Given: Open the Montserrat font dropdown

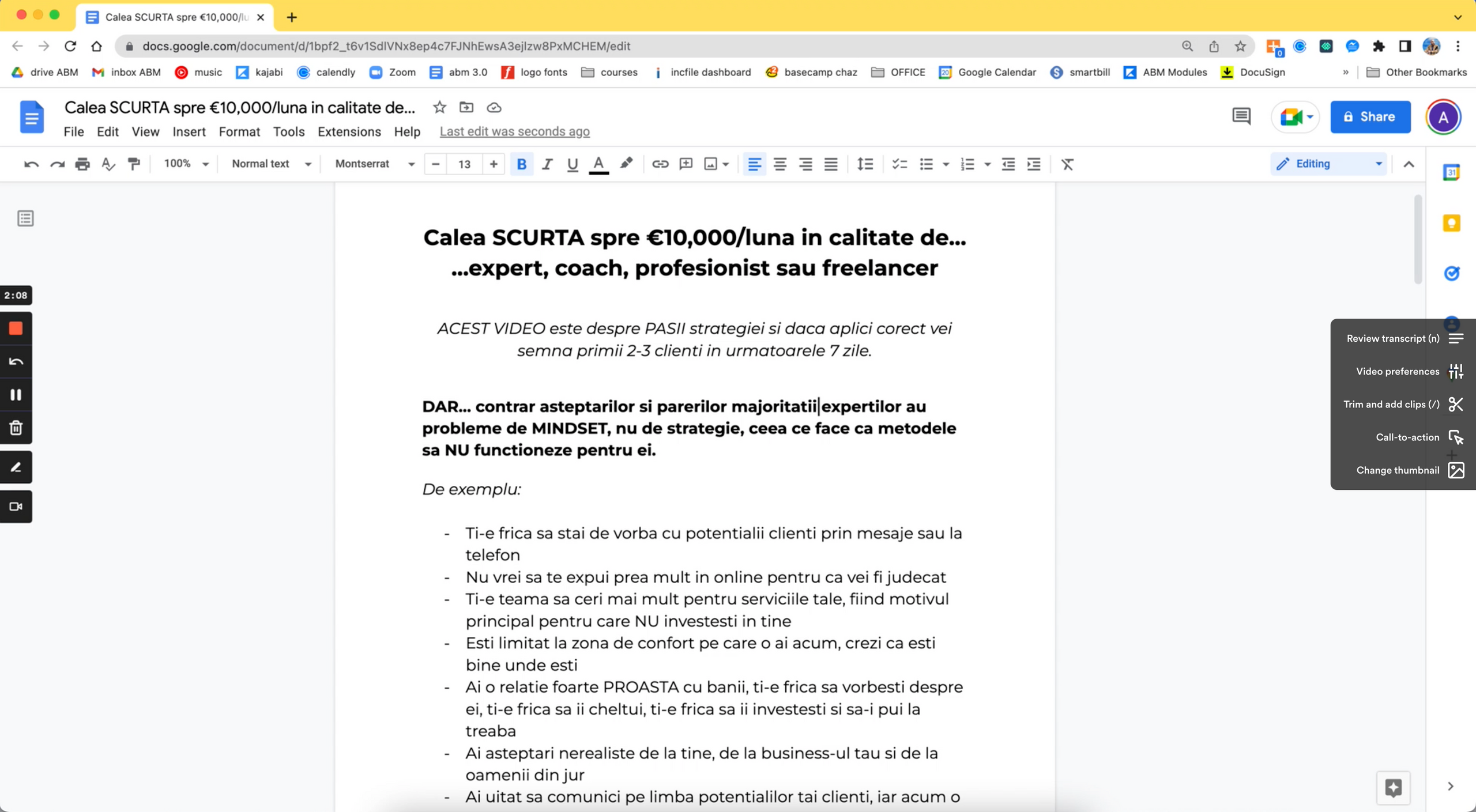Looking at the screenshot, I should tap(375, 164).
